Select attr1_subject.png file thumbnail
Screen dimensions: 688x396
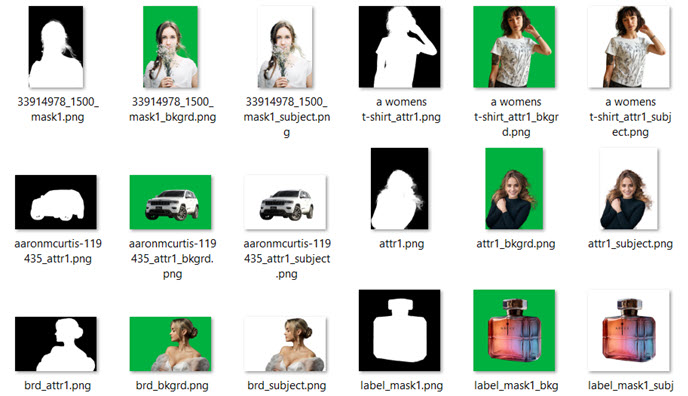click(629, 189)
